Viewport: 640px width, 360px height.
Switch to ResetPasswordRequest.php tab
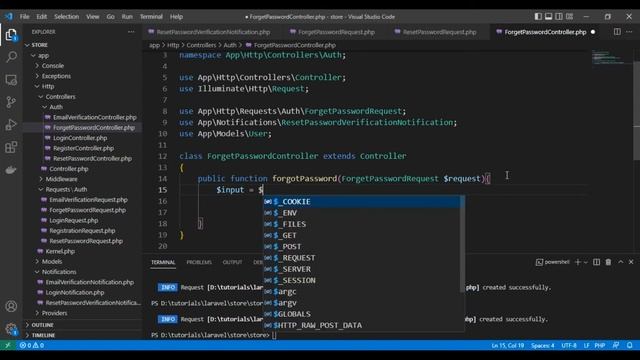439,32
